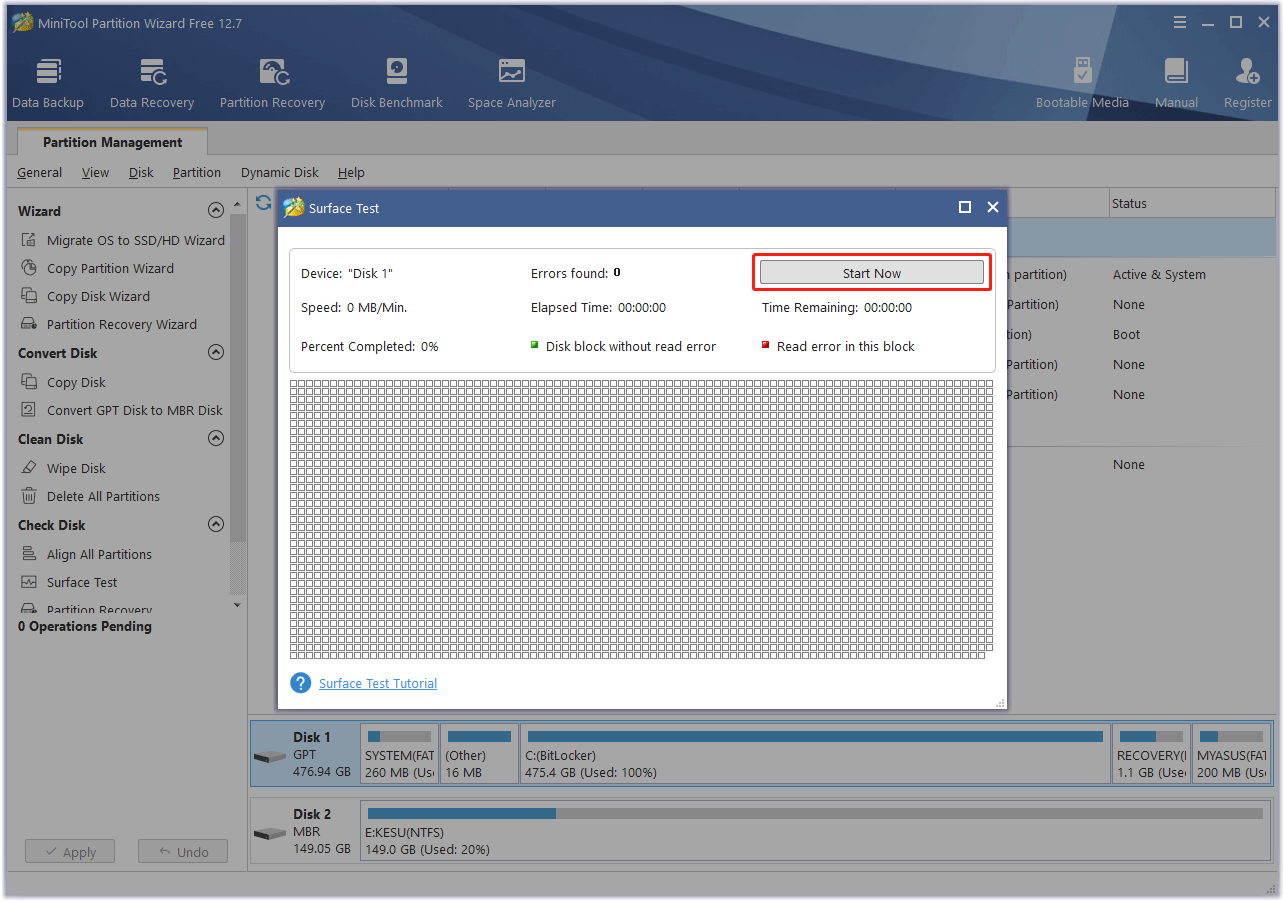1285x902 pixels.
Task: Open the Data Recovery tool
Action: click(x=151, y=80)
